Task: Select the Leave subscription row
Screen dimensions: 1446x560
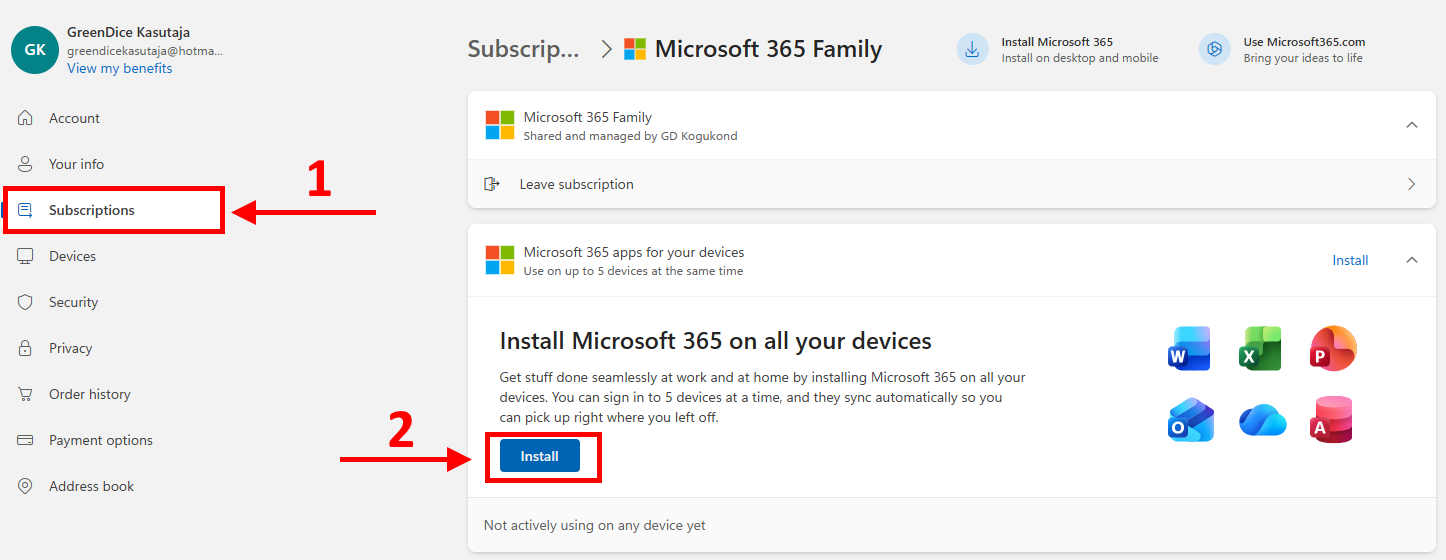Action: pos(952,184)
